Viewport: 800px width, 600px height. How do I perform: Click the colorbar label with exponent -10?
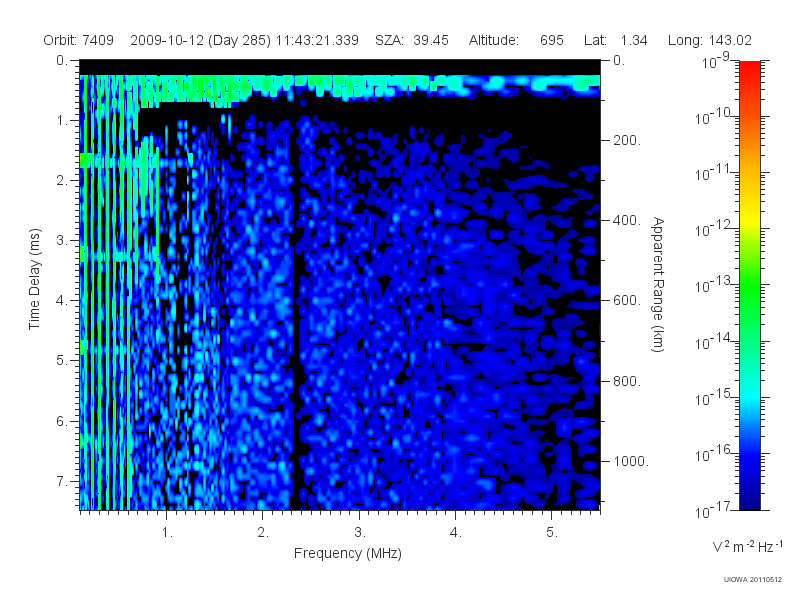tap(714, 117)
